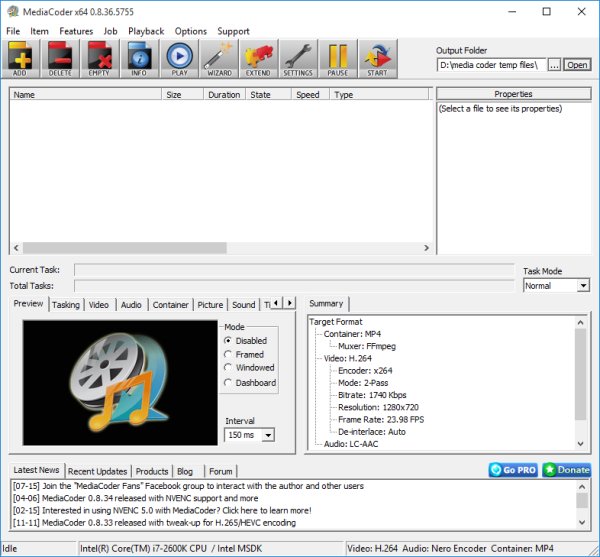This screenshot has height=557, width=600.
Task: Click the preview film reel thumbnail
Action: (x=120, y=383)
